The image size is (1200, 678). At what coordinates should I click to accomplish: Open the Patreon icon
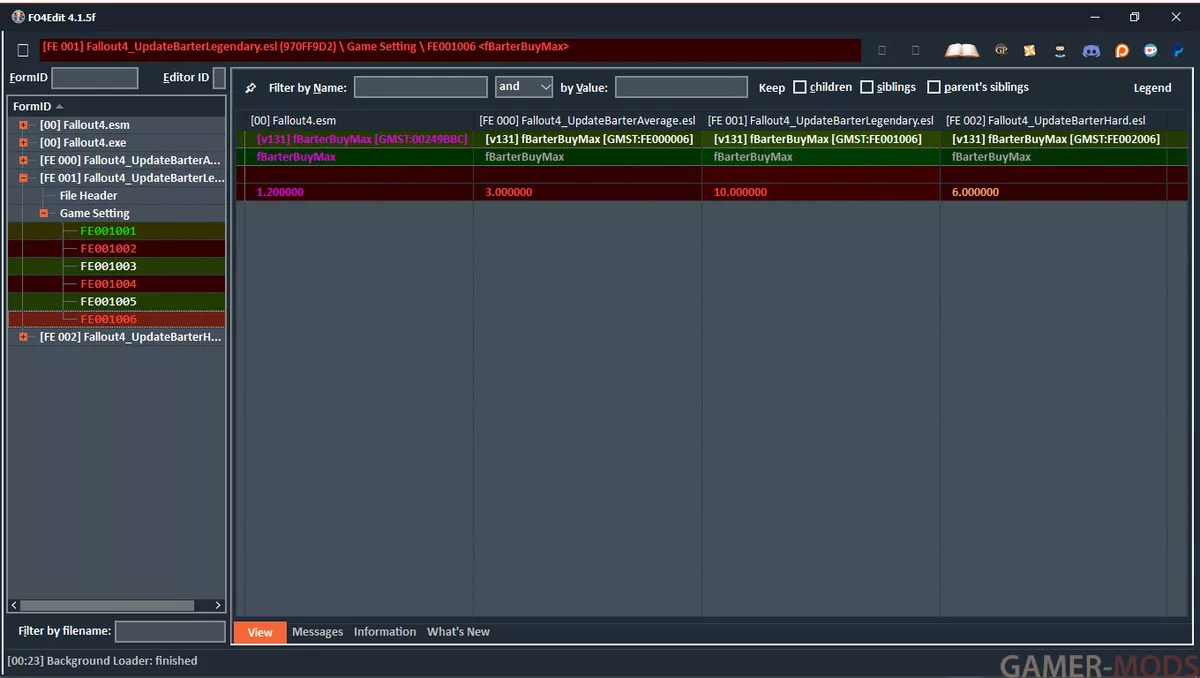1122,50
